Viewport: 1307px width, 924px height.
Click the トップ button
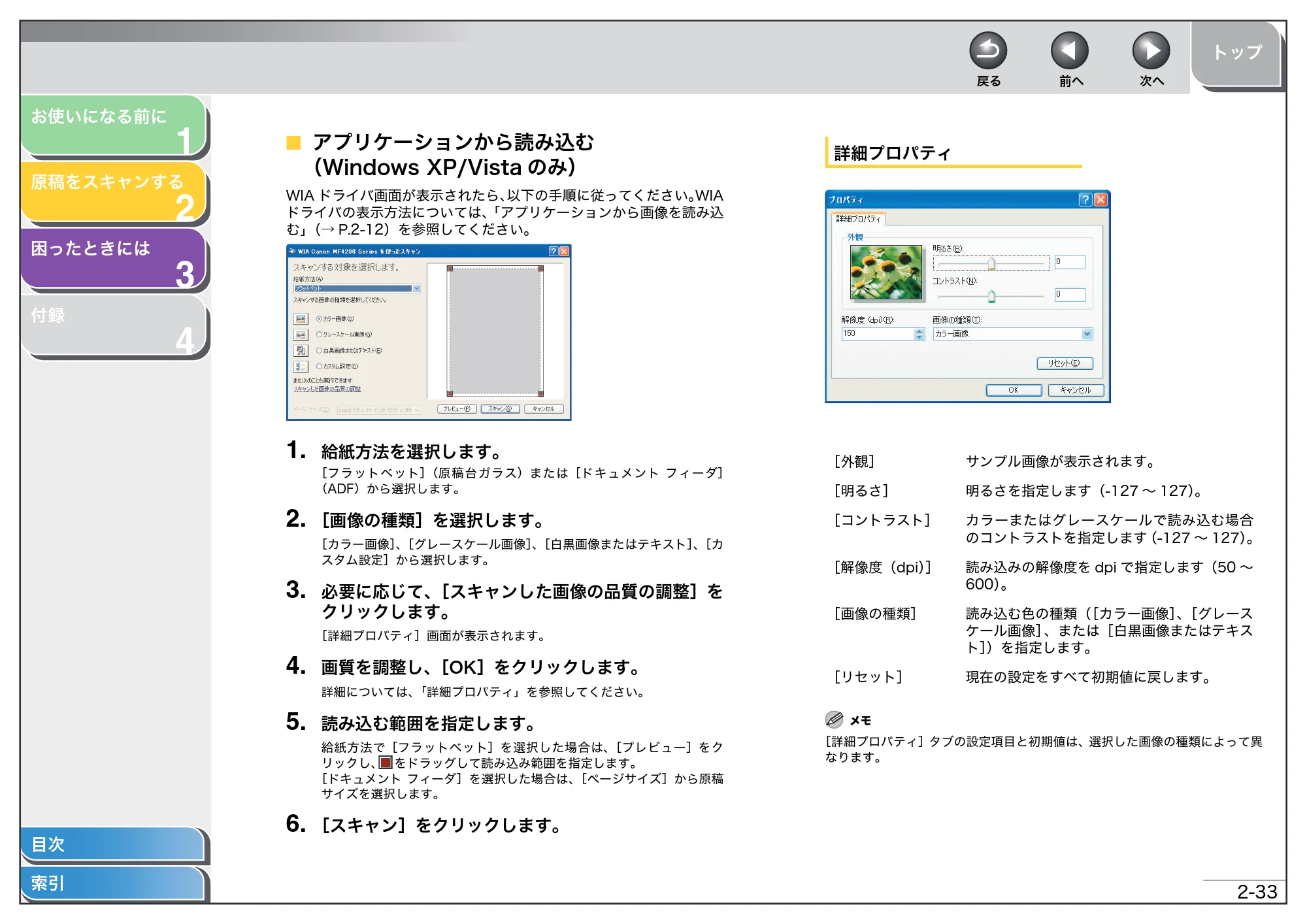coord(1236,54)
